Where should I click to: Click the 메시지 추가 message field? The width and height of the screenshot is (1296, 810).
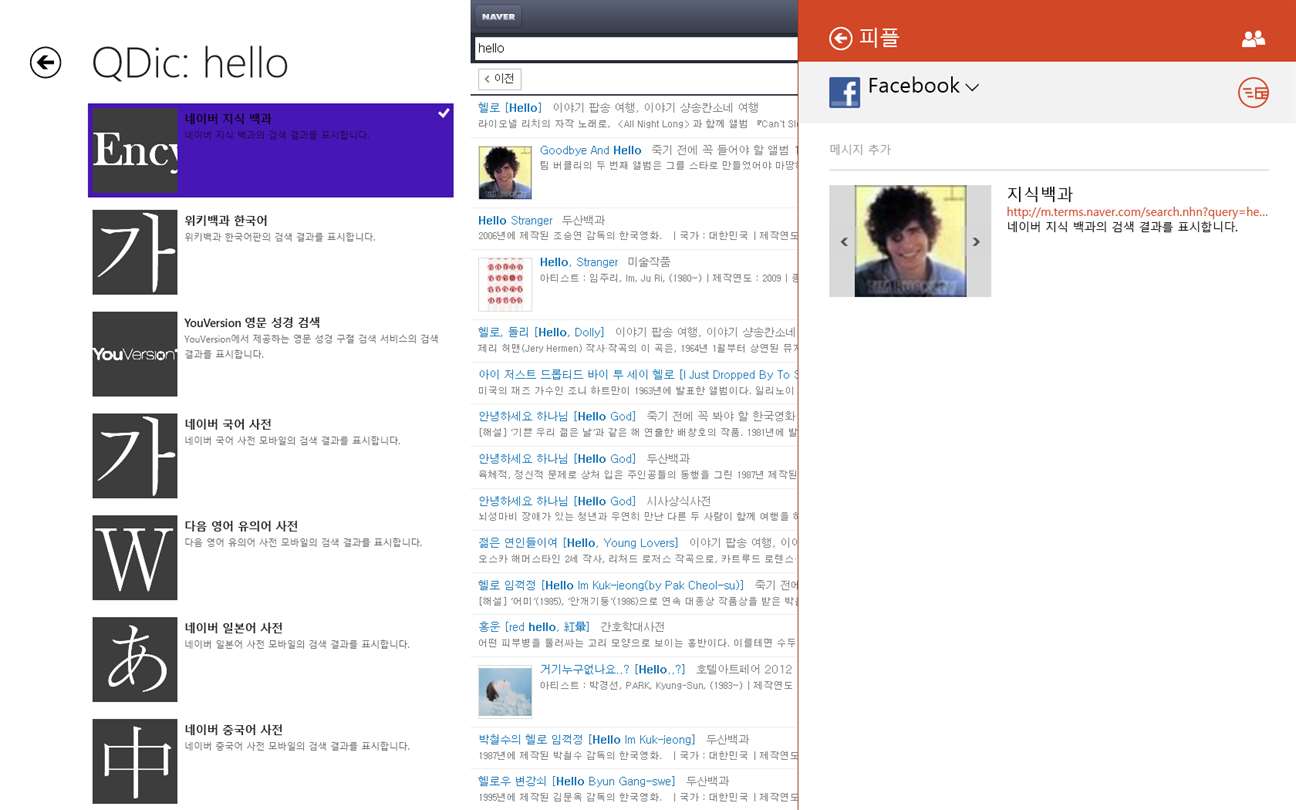(1049, 151)
